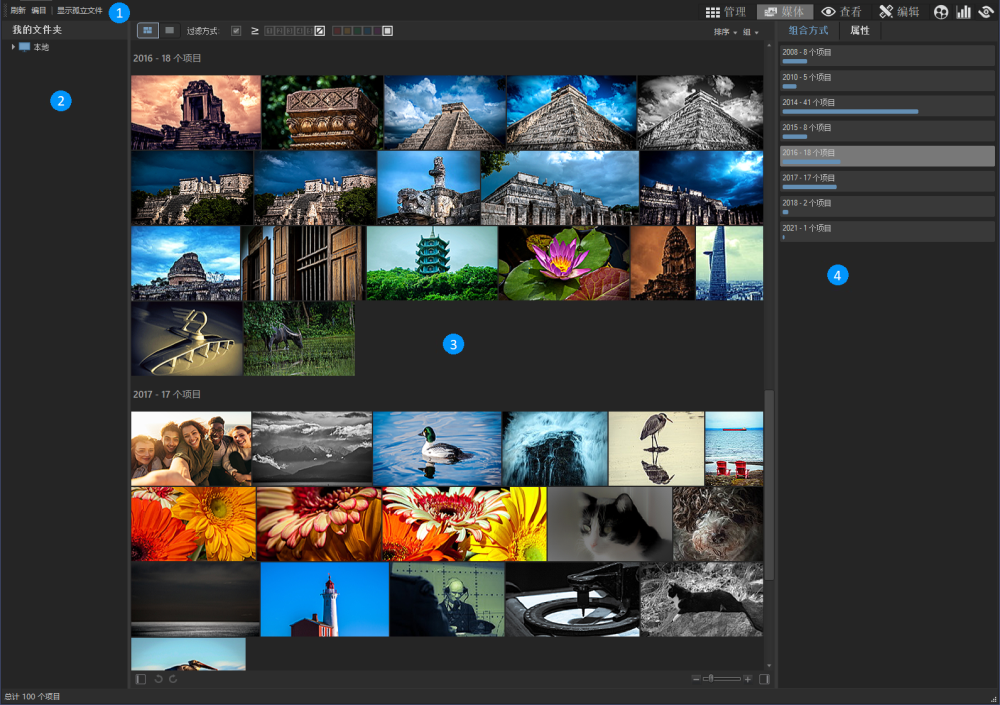The width and height of the screenshot is (1000, 705).
Task: Open 查看 (View) mode
Action: [841, 12]
